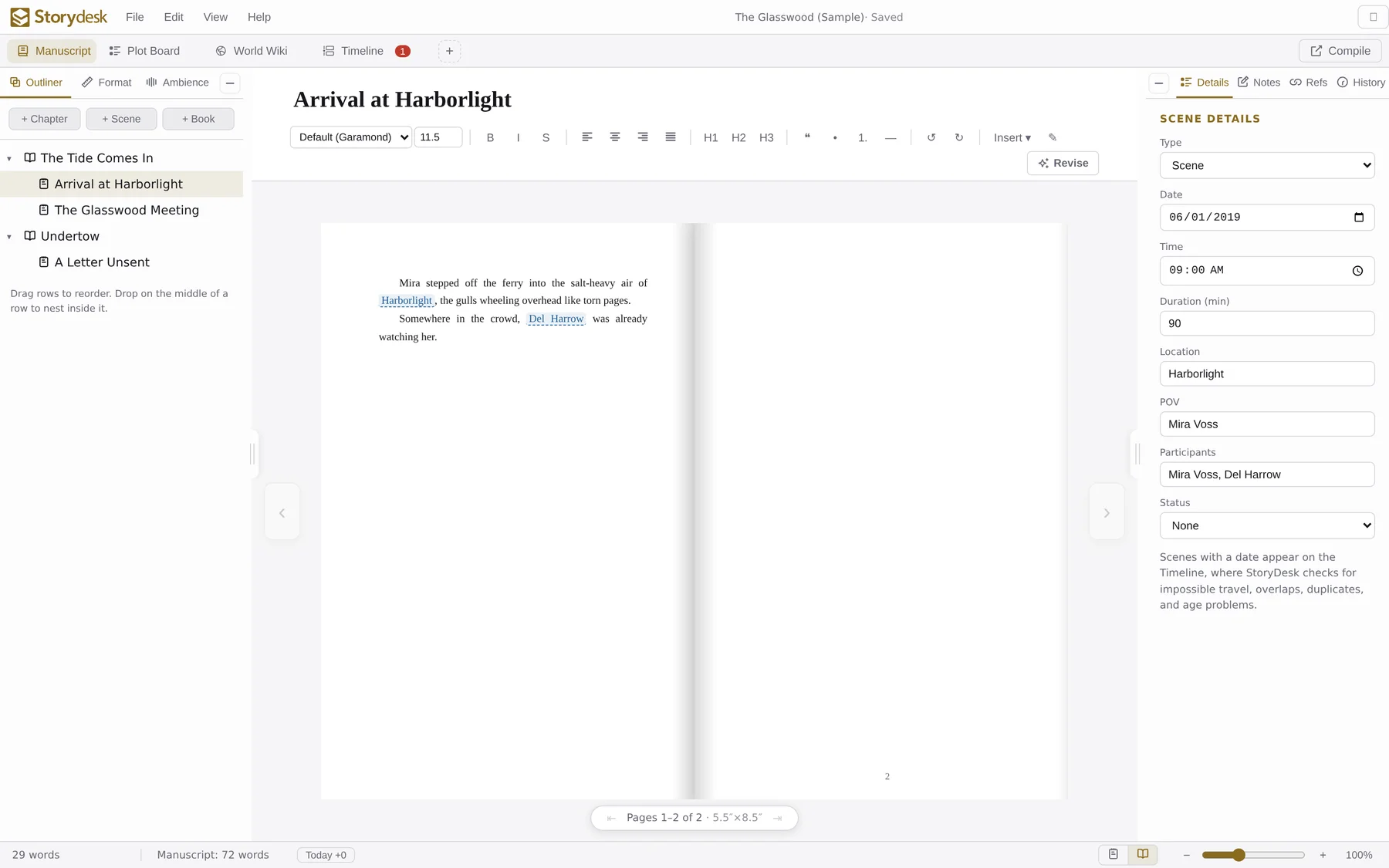1389x868 pixels.
Task: Open the font family dropdown
Action: tap(351, 137)
